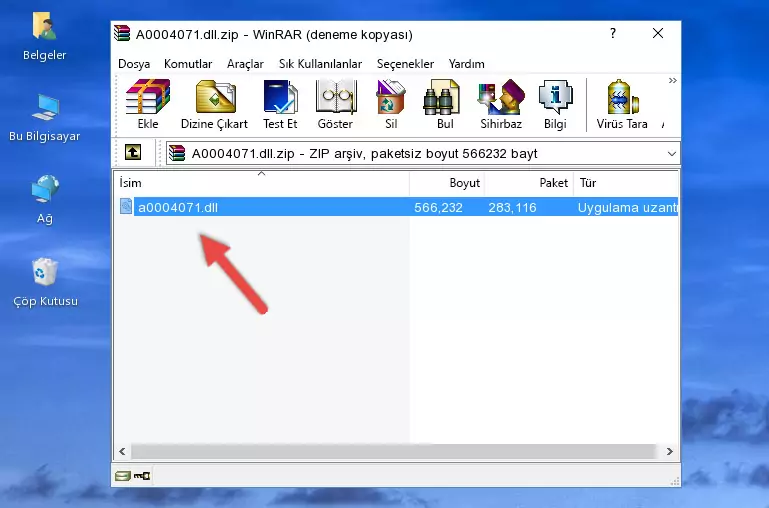Select the Bu Bilgisayar desktop icon
This screenshot has width=769, height=508.
44,118
